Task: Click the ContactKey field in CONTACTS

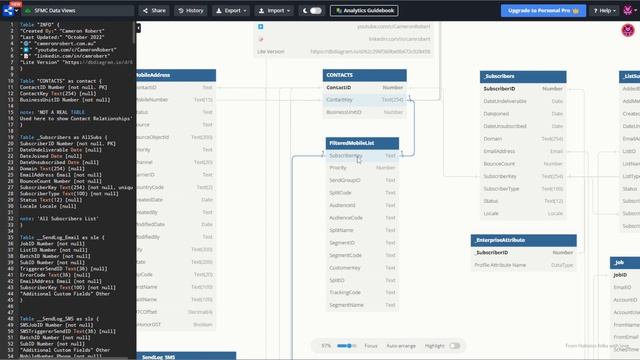Action: (364, 100)
